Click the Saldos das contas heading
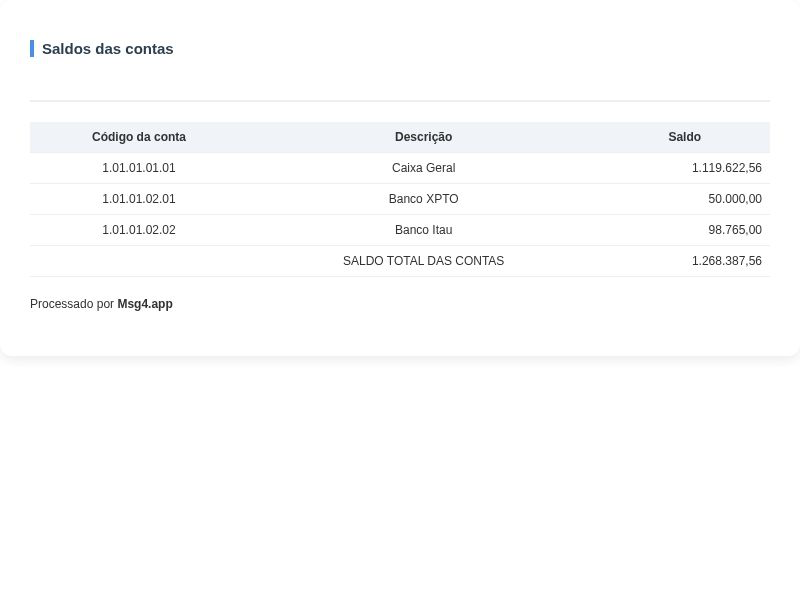Screen dimensions: 800x600 coord(107,49)
